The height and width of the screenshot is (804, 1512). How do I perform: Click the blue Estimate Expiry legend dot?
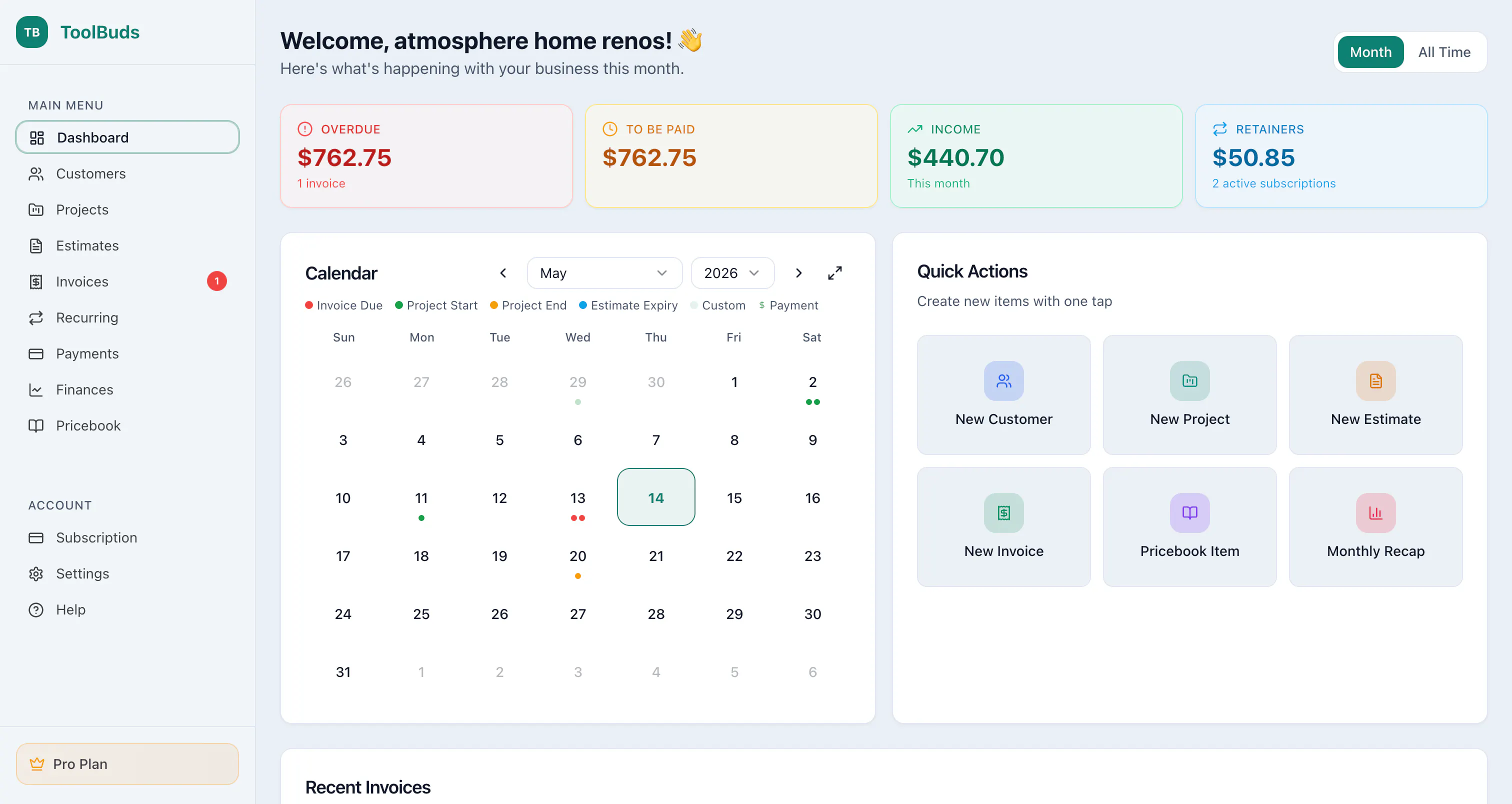(583, 305)
